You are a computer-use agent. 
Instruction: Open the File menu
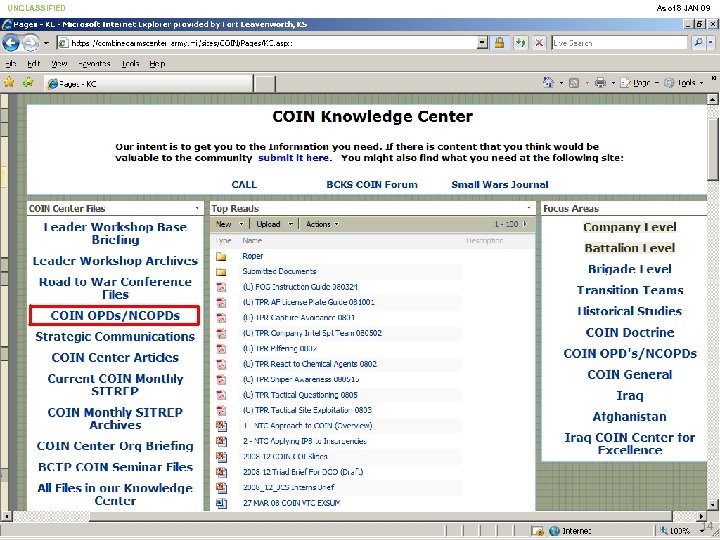tap(11, 64)
